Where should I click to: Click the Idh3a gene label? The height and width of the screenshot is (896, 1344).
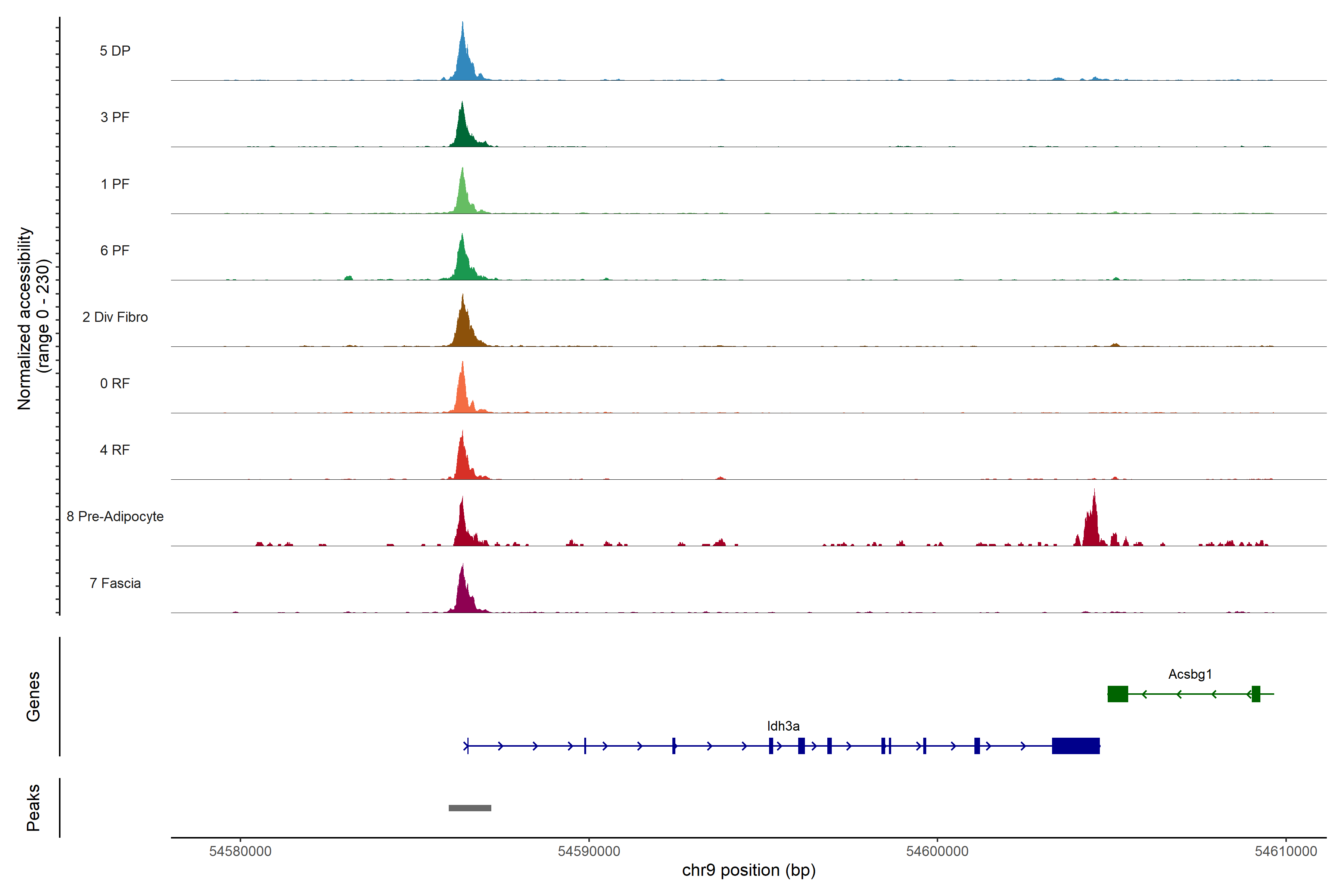coord(783,726)
